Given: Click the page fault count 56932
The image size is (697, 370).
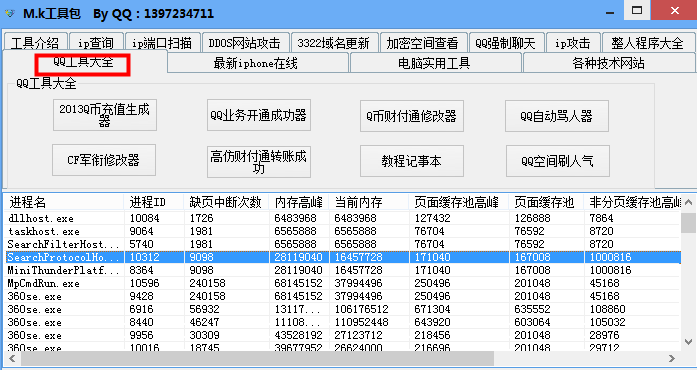Looking at the screenshot, I should tap(204, 309).
